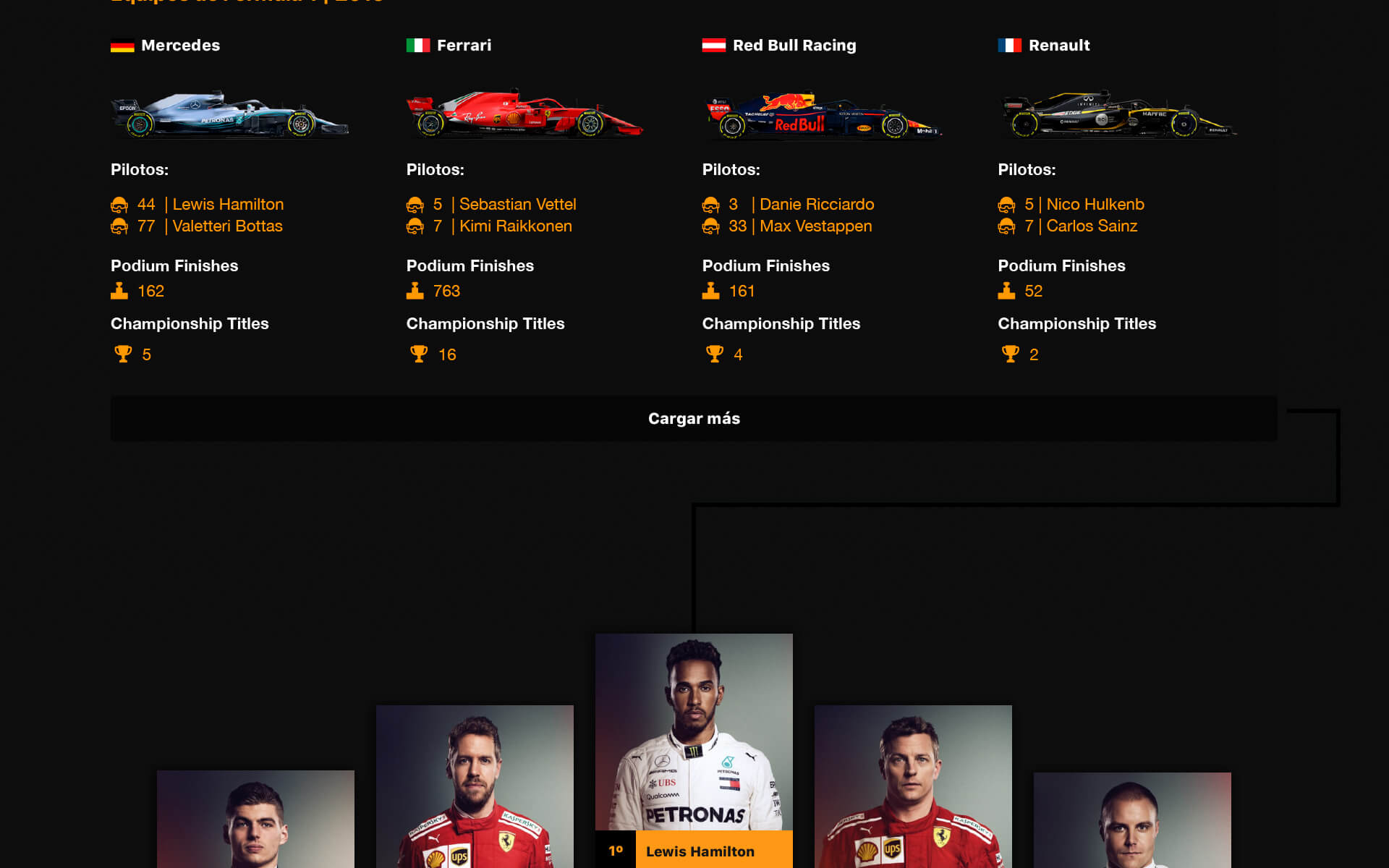Screen dimensions: 1389x868
Task: Click the Red Bull Racing car image
Action: click(822, 114)
